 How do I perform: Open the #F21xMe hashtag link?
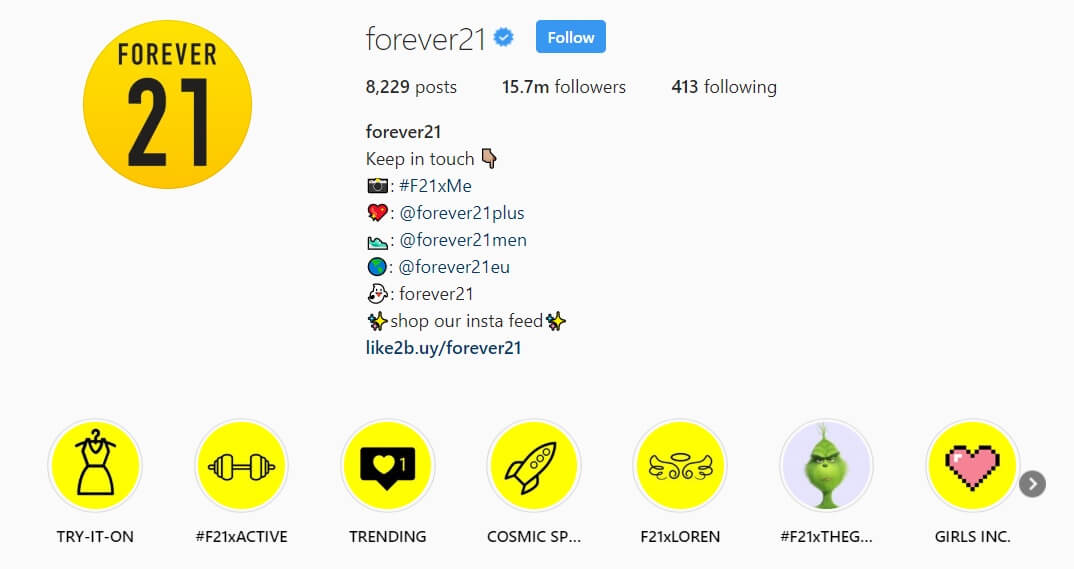click(x=436, y=186)
